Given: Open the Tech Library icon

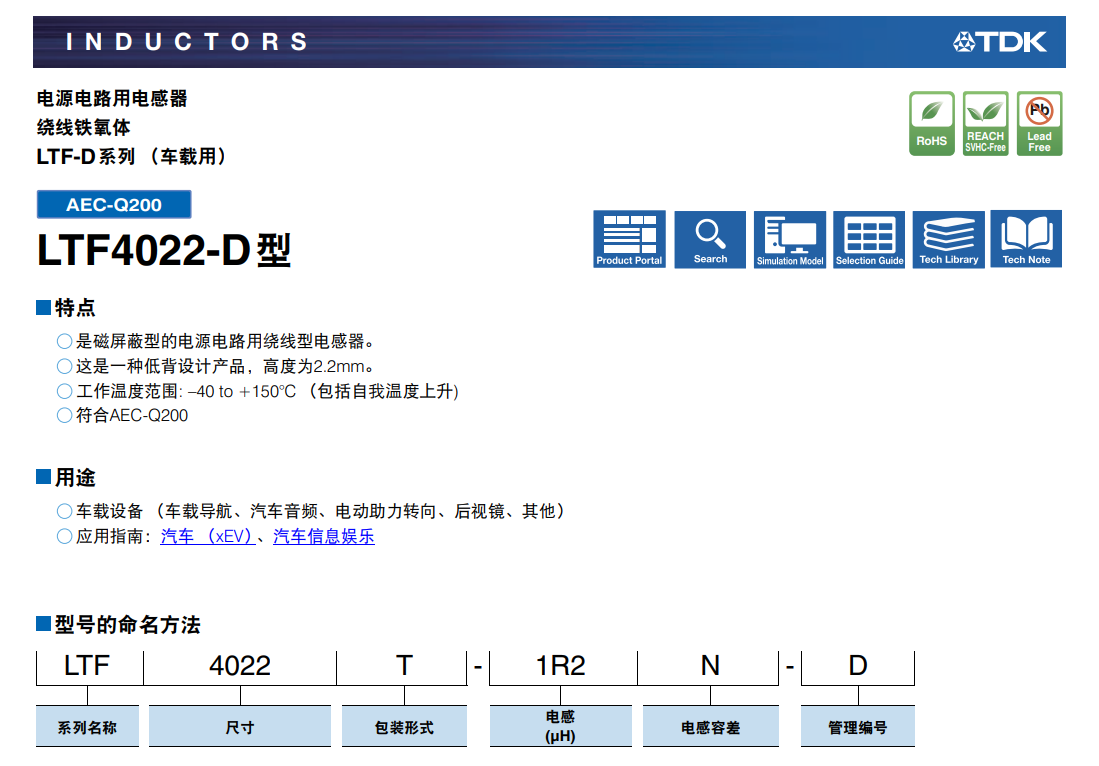Looking at the screenshot, I should [948, 239].
